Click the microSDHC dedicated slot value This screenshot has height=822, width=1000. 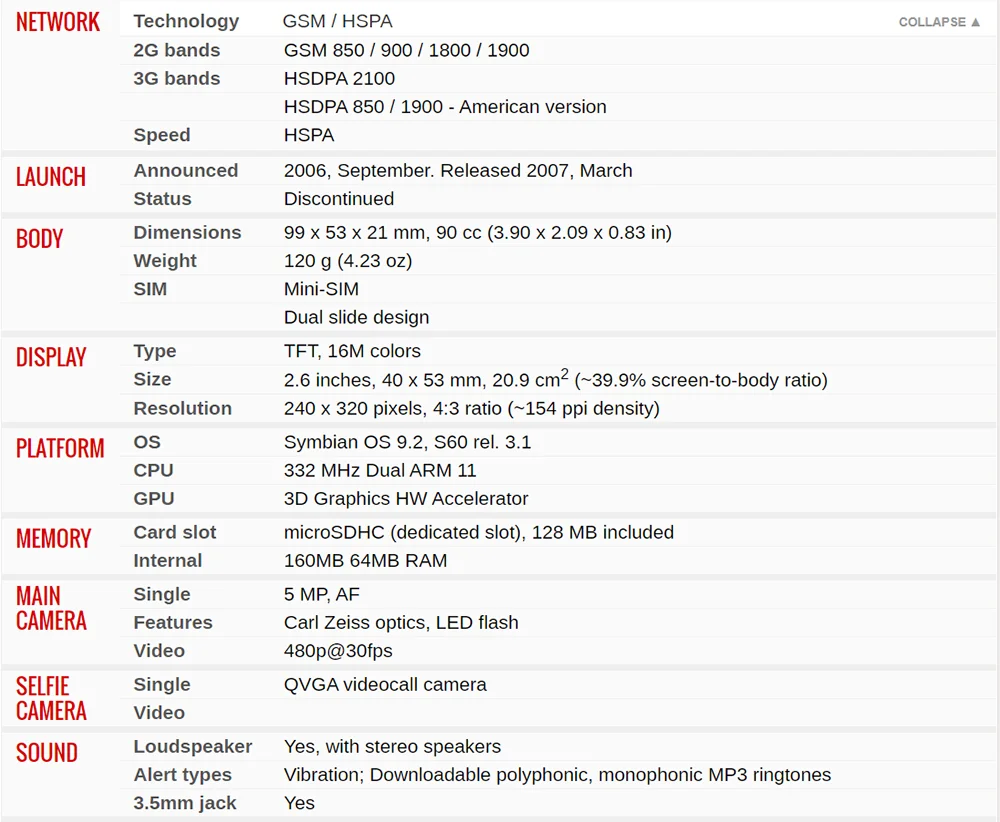479,532
